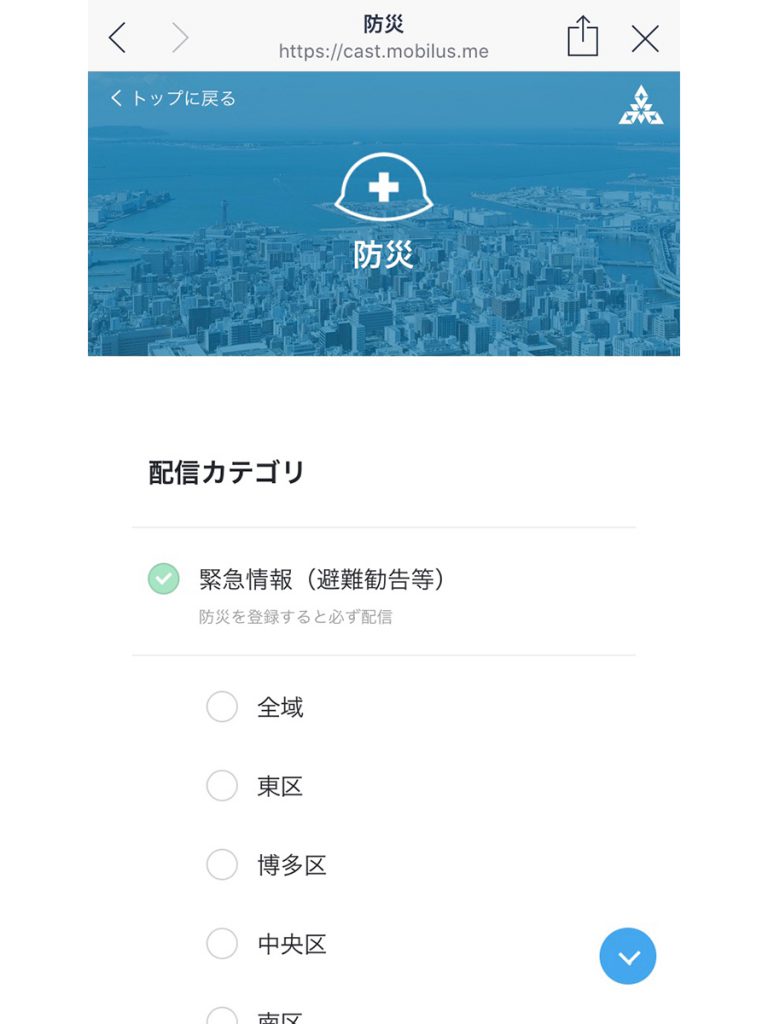Click the 防災 page title in header
This screenshot has width=768, height=1024.
pos(384,24)
